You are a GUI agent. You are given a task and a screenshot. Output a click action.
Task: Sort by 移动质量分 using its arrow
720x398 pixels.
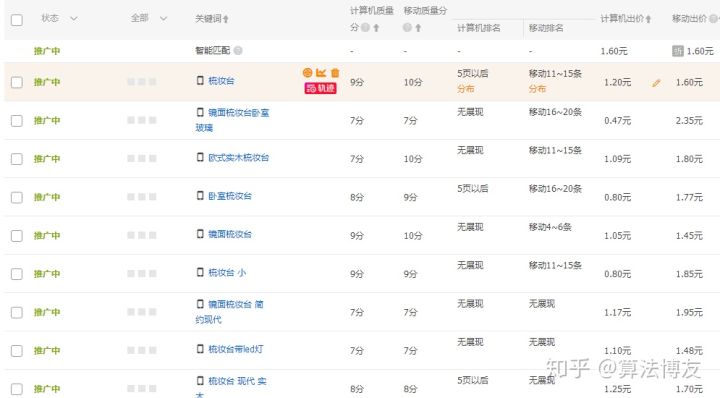[x=418, y=28]
